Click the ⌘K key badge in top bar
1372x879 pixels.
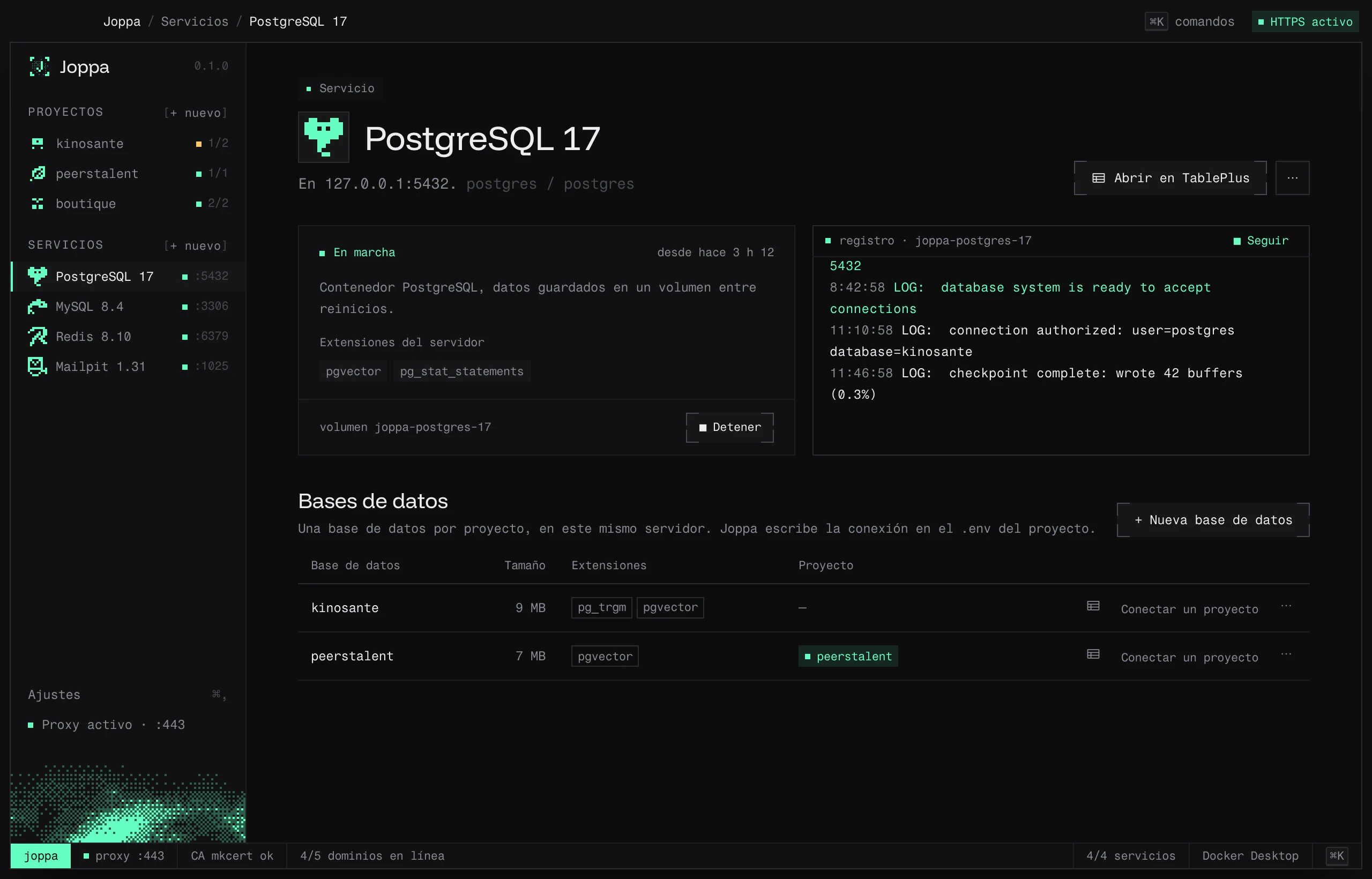coord(1156,21)
